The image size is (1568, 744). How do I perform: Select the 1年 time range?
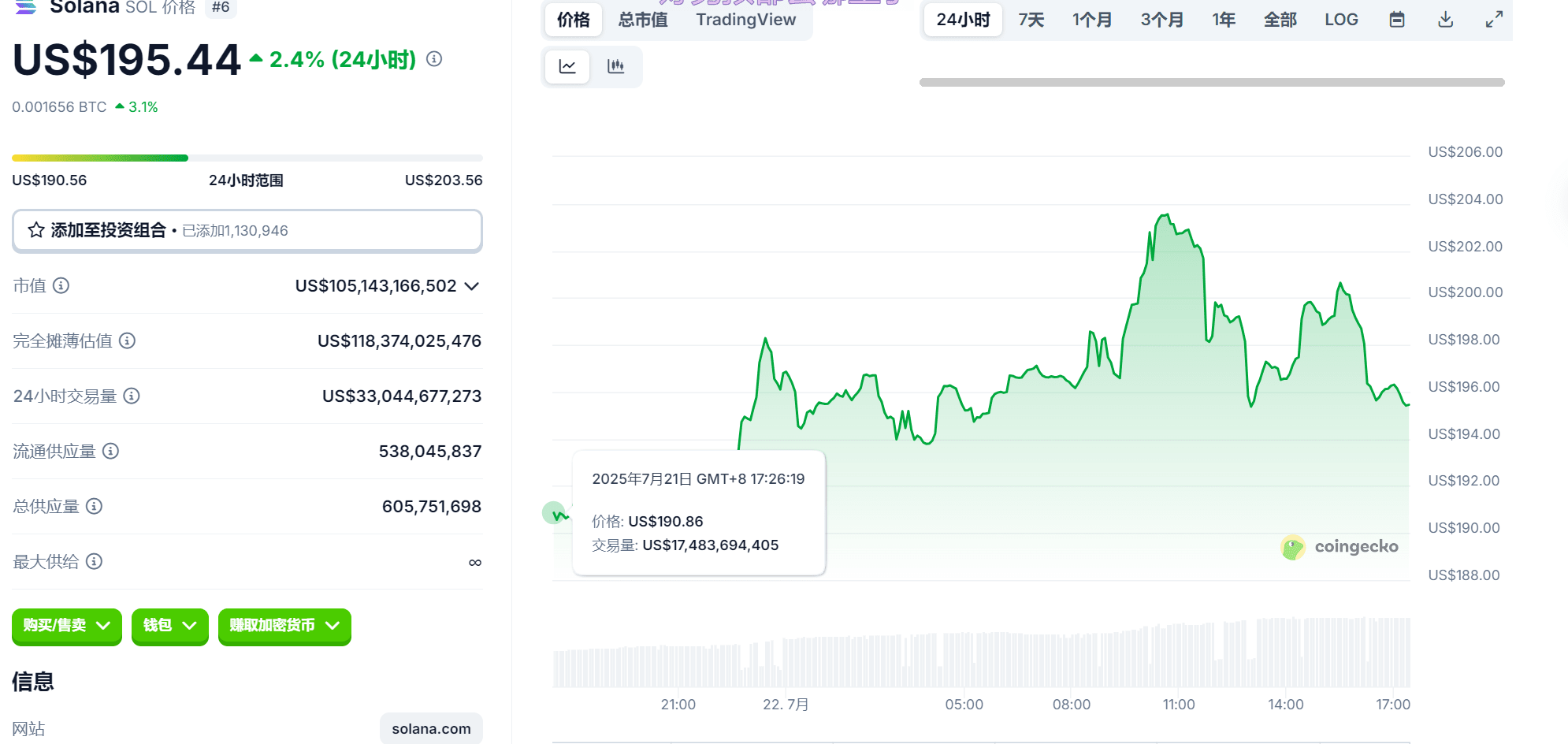1224,20
